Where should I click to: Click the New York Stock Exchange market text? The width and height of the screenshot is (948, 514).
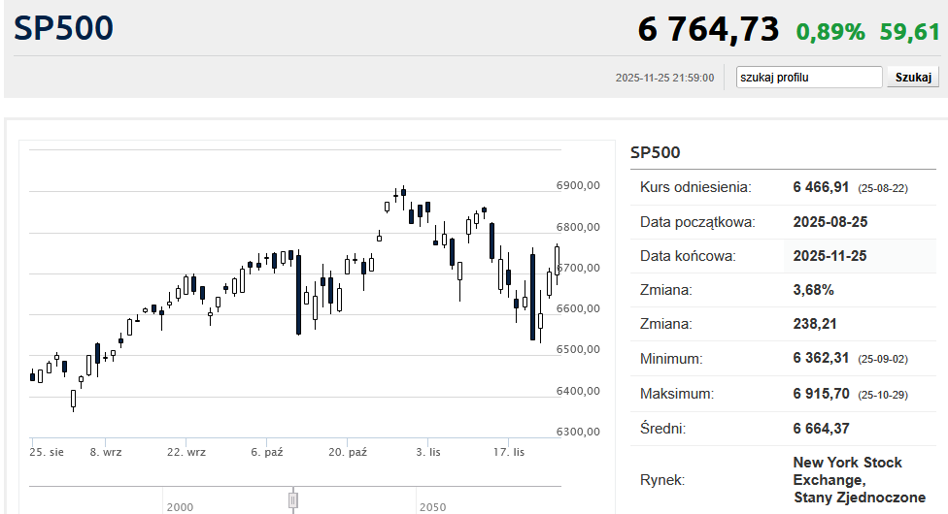(847, 479)
